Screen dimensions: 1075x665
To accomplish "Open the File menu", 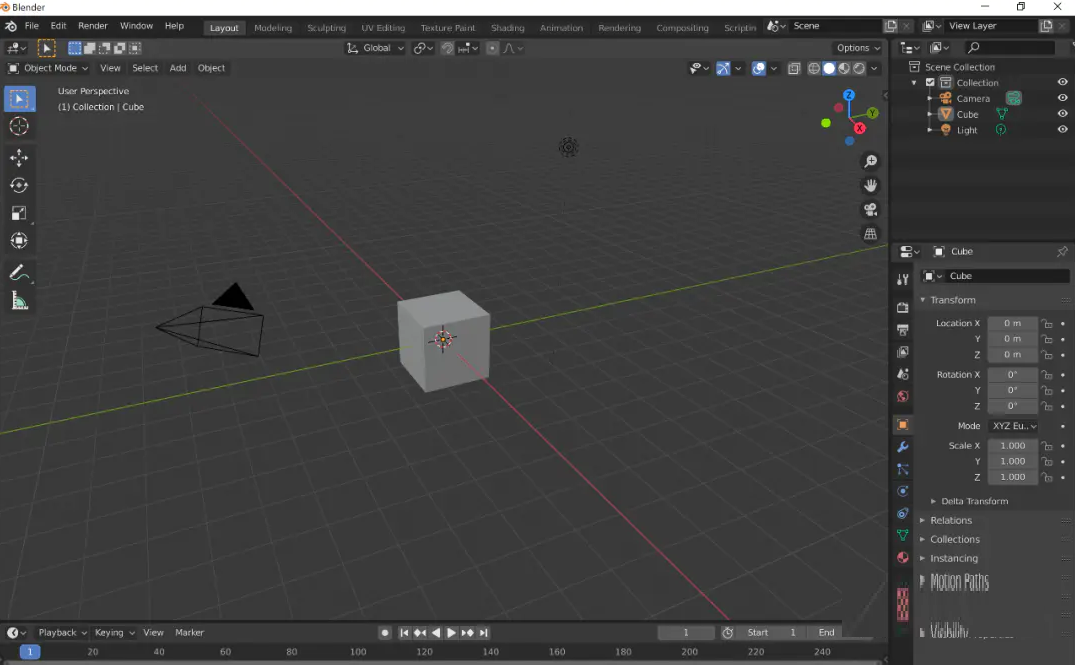I will [32, 26].
